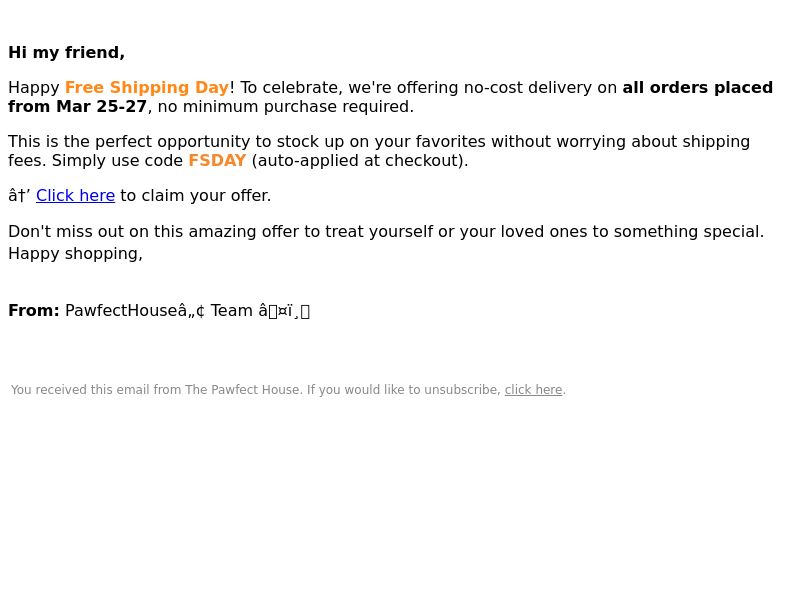800x600 pixels.
Task: Follow the unsubscribe "click here" link
Action: click(x=533, y=390)
